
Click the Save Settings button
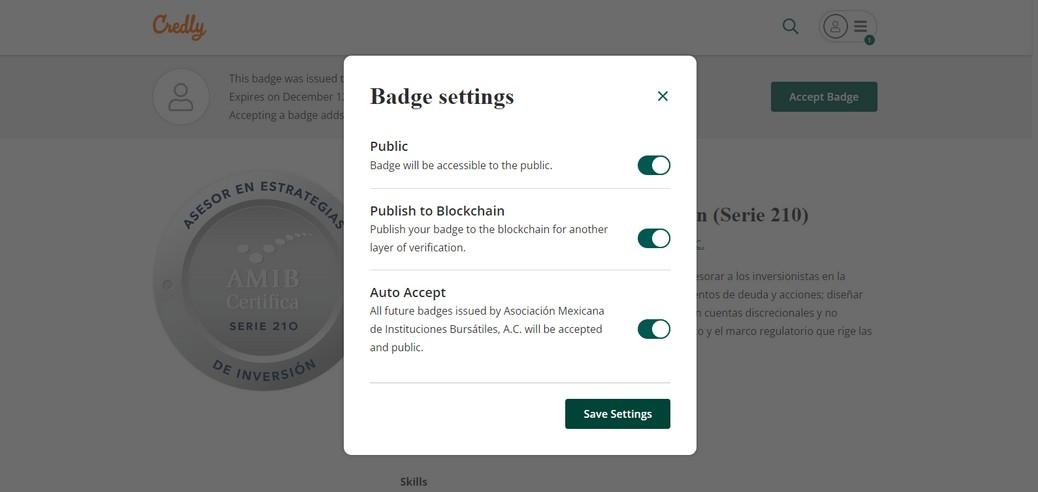click(617, 414)
